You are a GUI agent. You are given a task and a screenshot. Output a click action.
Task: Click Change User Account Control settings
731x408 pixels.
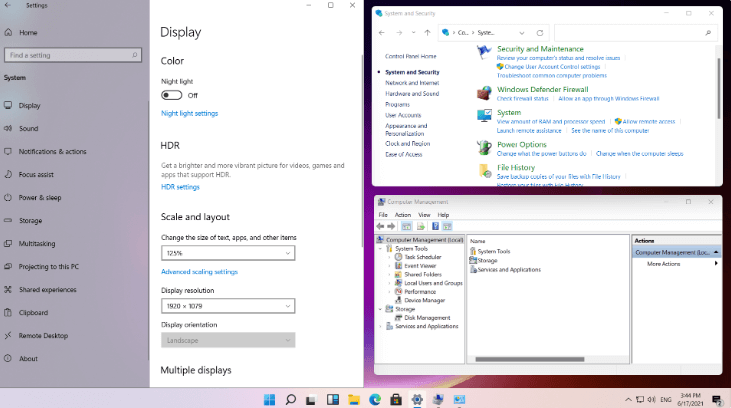[552, 67]
